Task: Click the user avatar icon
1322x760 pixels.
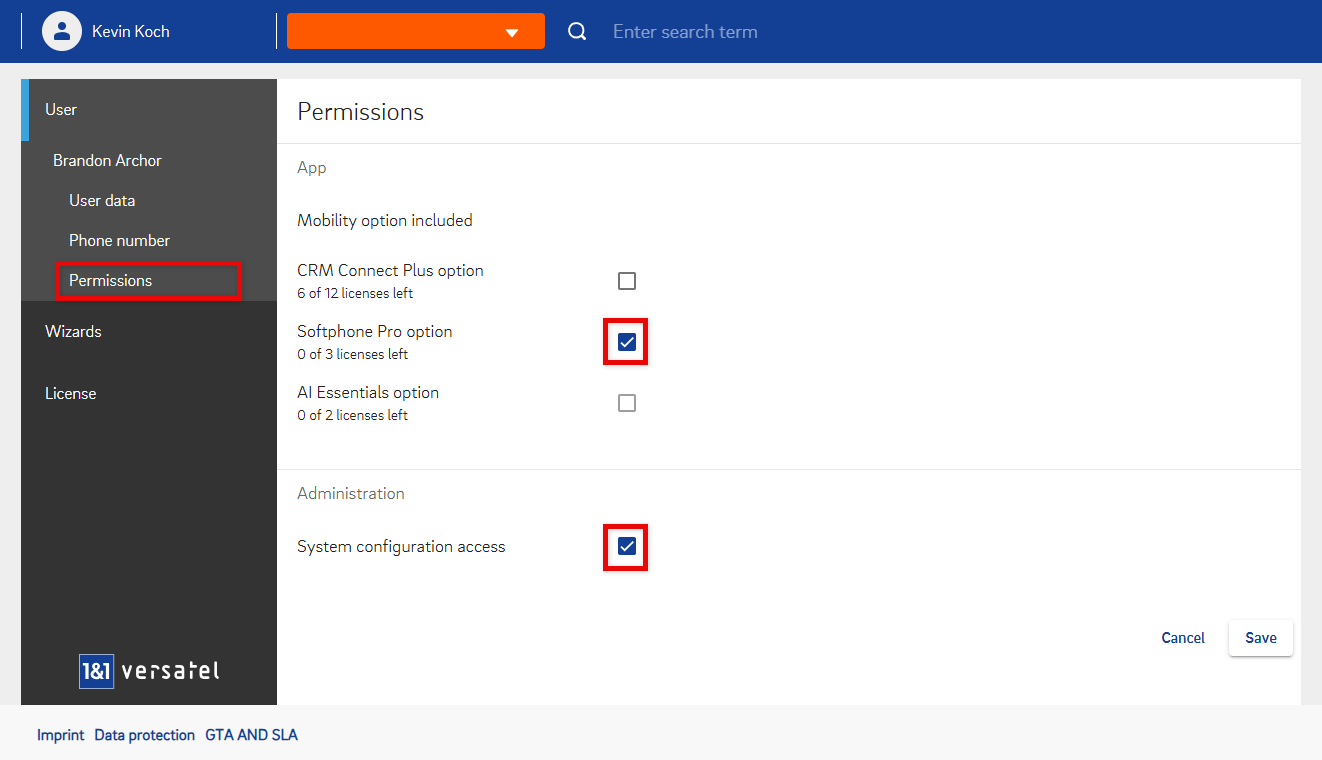Action: [x=61, y=31]
